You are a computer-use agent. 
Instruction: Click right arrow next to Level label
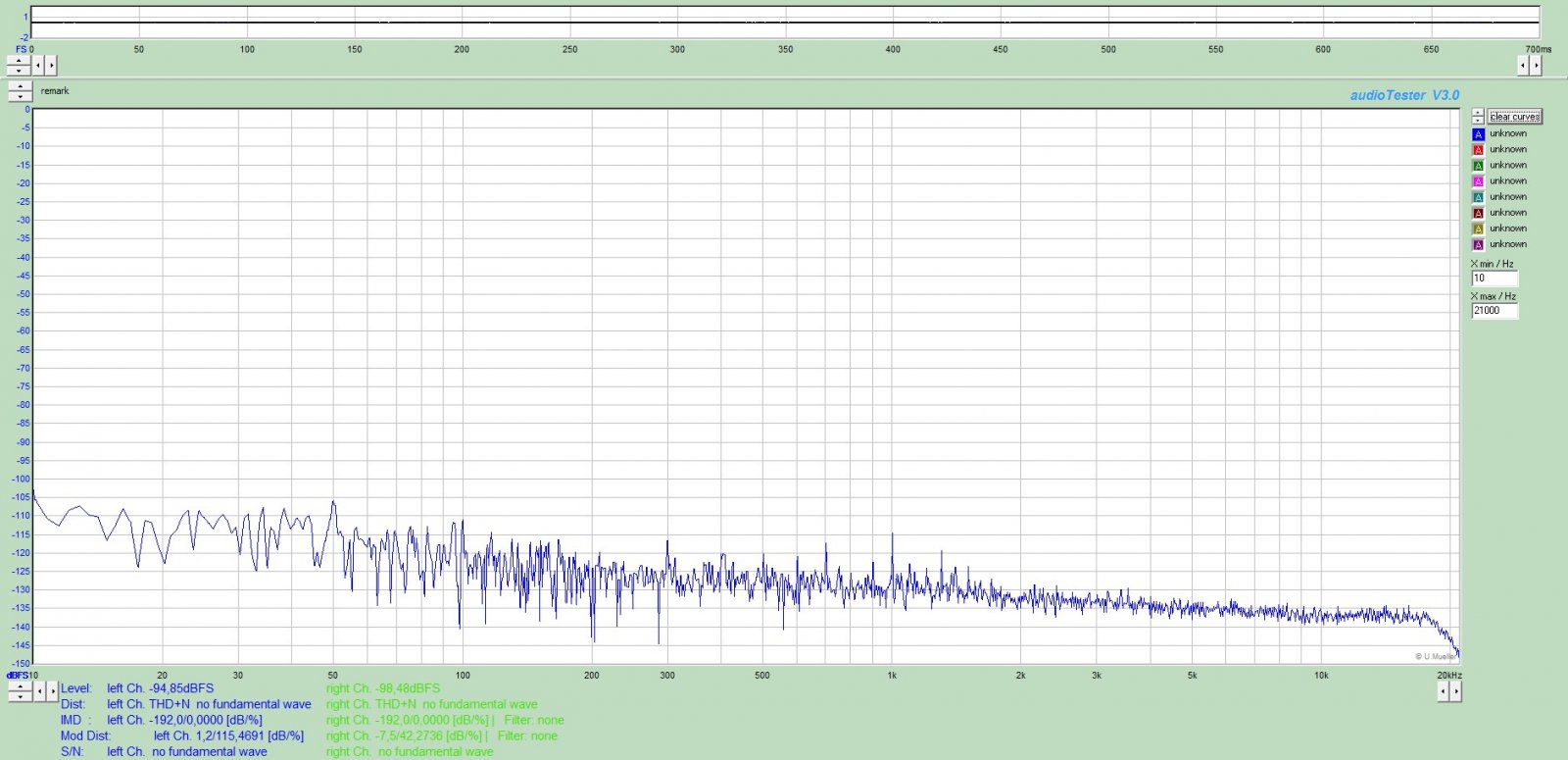tap(53, 691)
